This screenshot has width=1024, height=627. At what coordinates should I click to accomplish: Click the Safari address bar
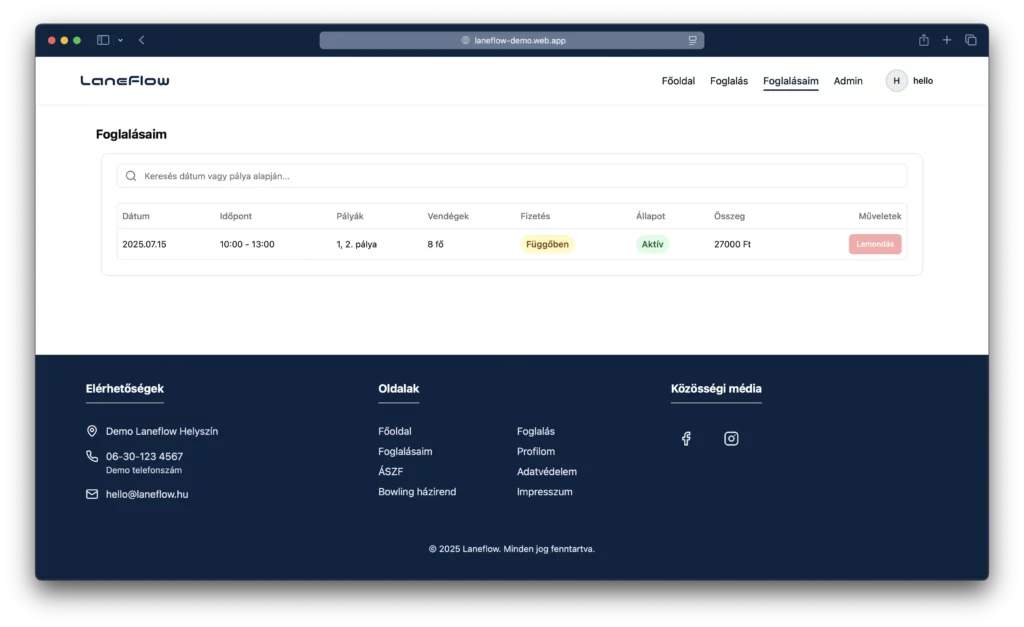[x=512, y=40]
